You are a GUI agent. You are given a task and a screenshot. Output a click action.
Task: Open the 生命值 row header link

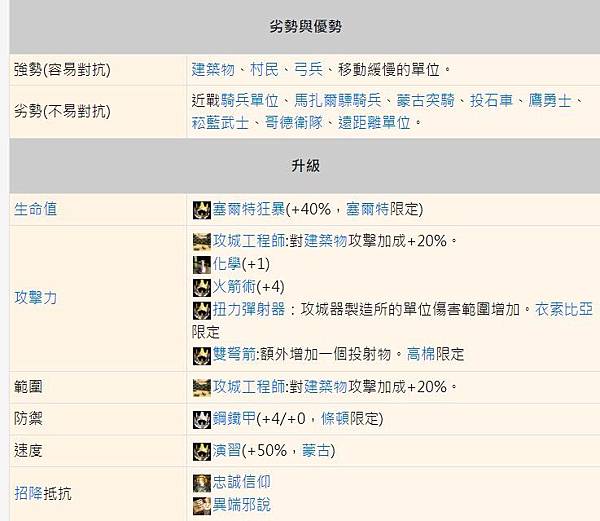35,209
